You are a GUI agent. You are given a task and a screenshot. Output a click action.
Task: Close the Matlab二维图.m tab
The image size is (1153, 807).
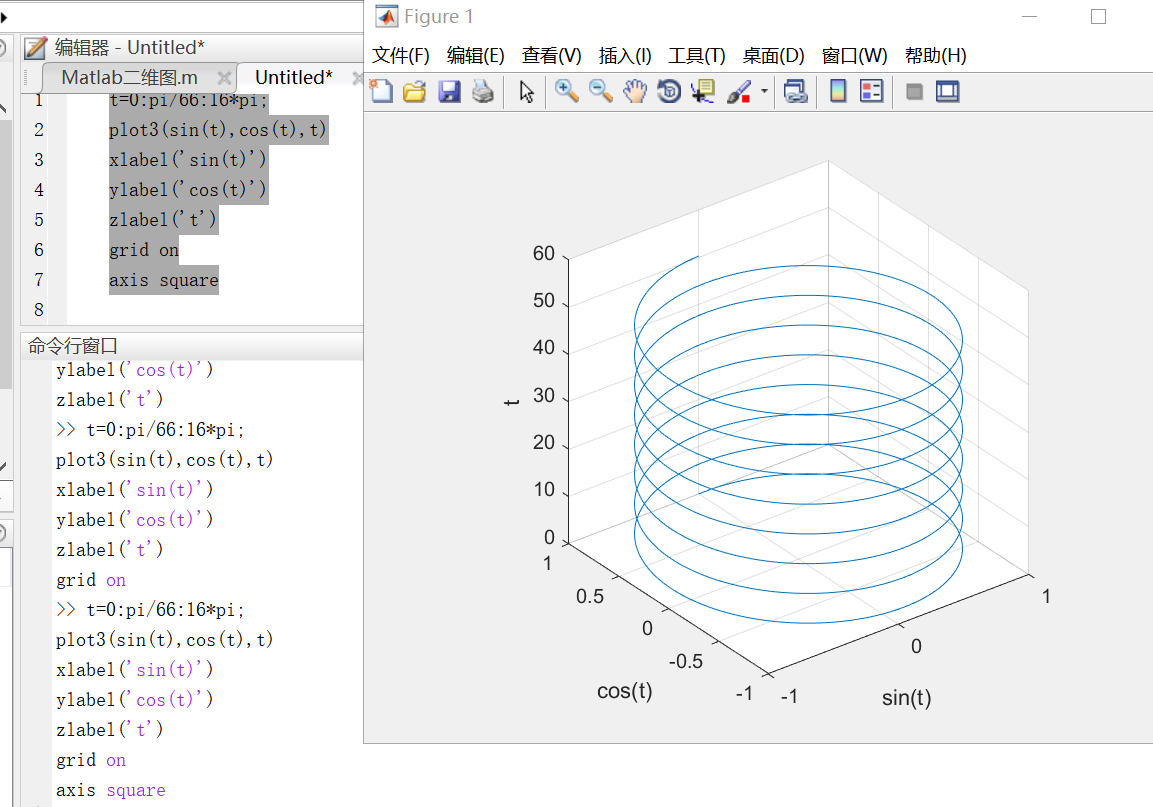[x=225, y=75]
